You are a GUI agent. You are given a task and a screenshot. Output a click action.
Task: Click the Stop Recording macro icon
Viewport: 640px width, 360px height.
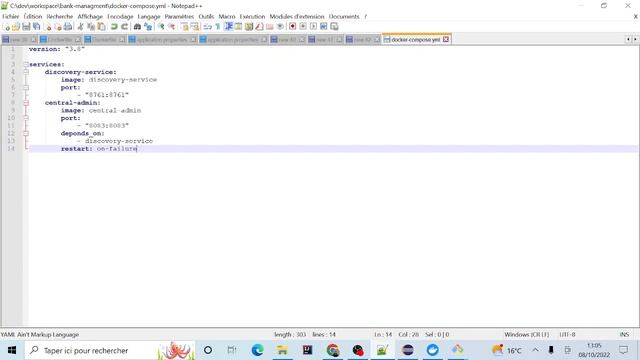(x=303, y=27)
